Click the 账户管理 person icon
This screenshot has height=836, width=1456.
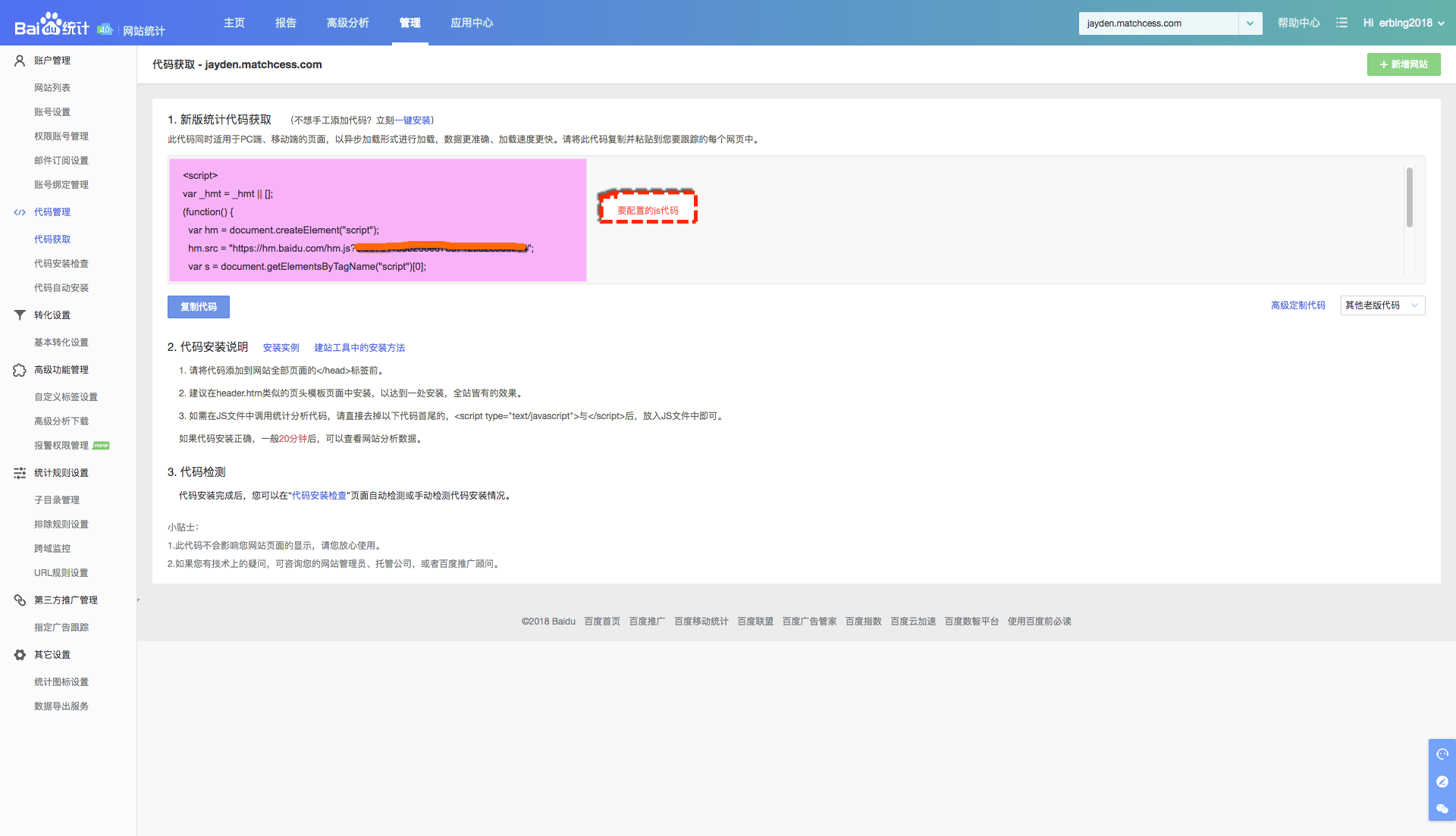click(x=20, y=61)
